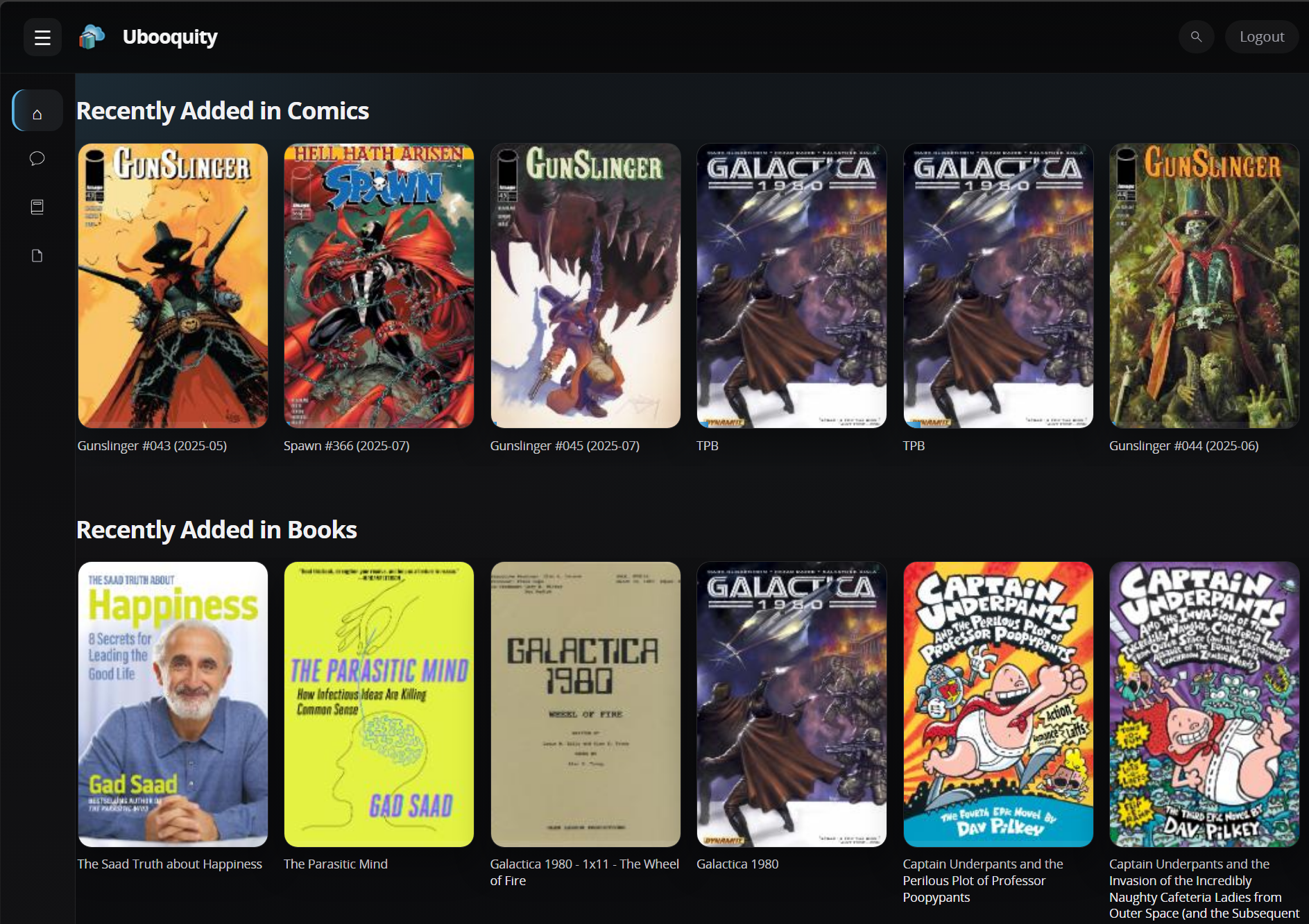The width and height of the screenshot is (1309, 924).
Task: Click the Spawn #366 (2025-07) title
Action: tap(346, 446)
